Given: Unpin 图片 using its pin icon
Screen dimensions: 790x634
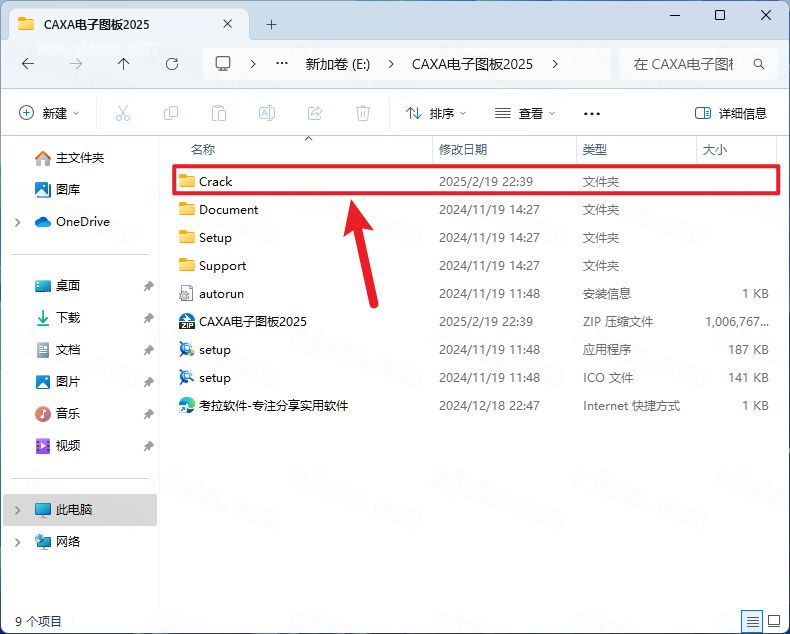Looking at the screenshot, I should tap(148, 382).
